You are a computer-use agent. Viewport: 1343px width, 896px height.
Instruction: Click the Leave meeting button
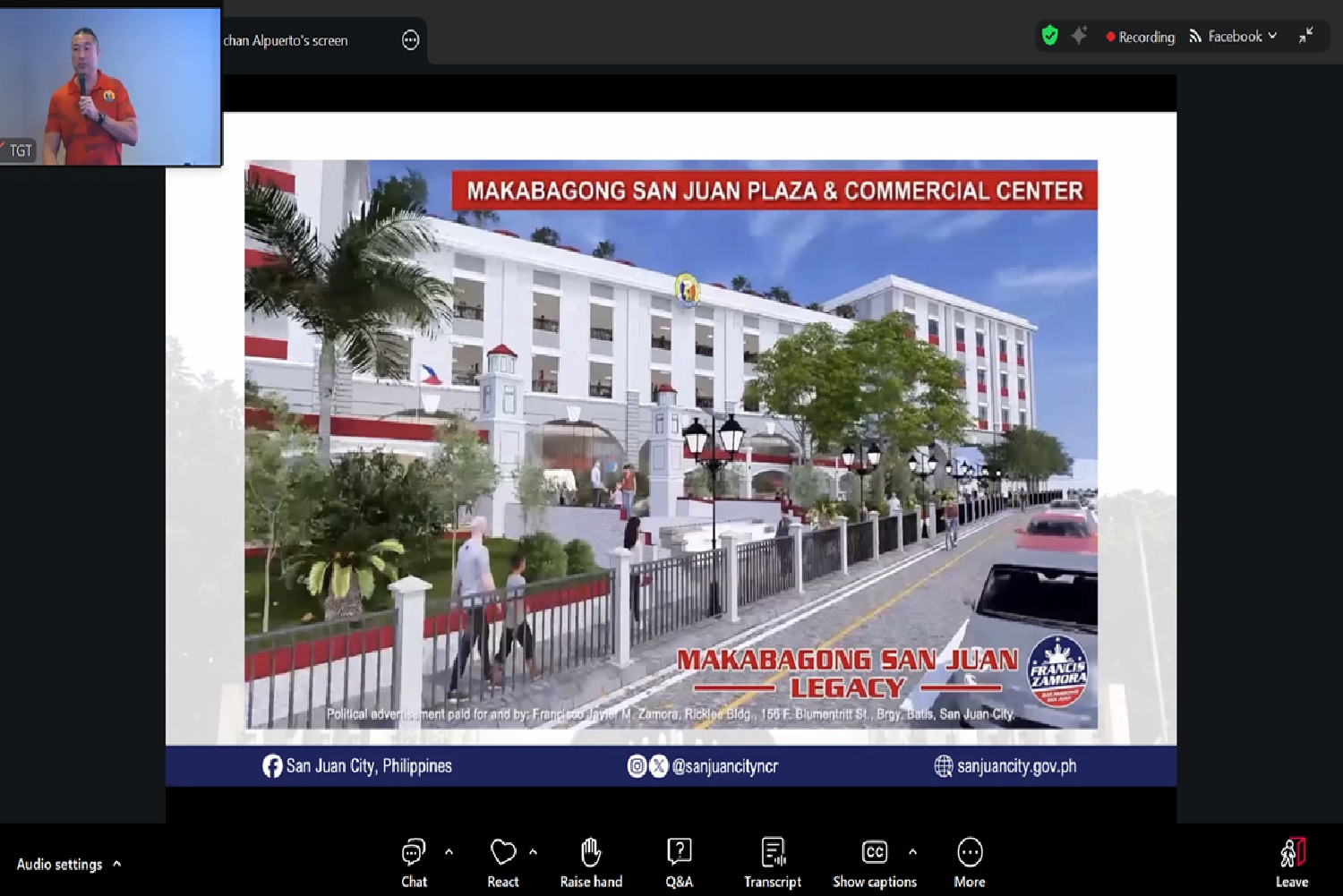pyautogui.click(x=1291, y=862)
